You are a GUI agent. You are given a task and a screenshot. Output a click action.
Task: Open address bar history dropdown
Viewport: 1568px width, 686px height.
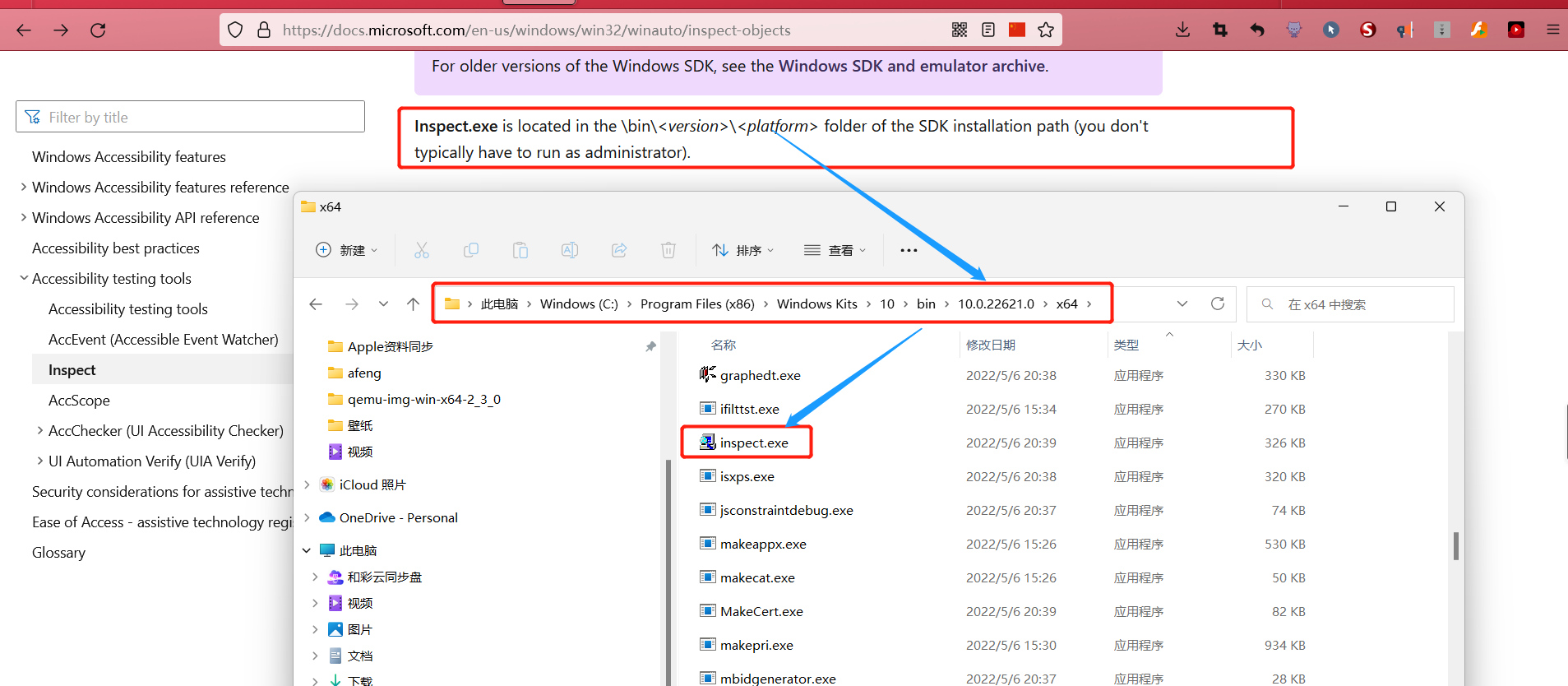point(1182,304)
